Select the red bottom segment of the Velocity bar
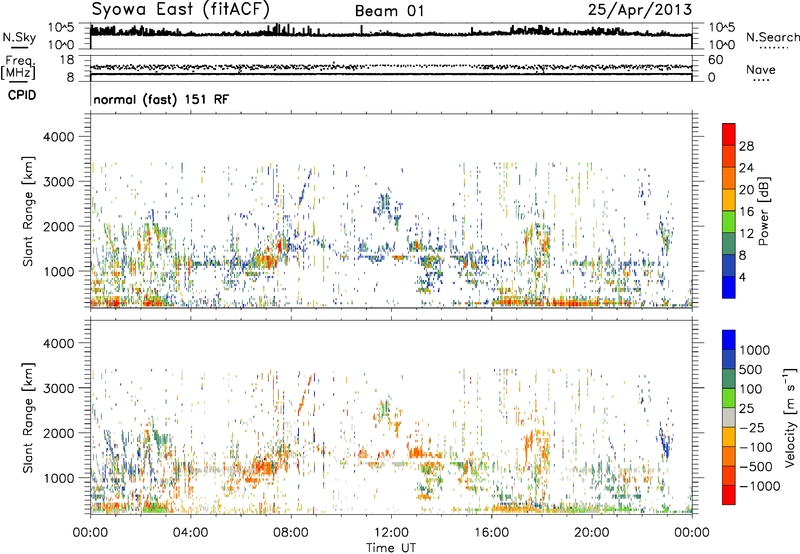Image resolution: width=800 pixels, height=554 pixels. tap(729, 495)
